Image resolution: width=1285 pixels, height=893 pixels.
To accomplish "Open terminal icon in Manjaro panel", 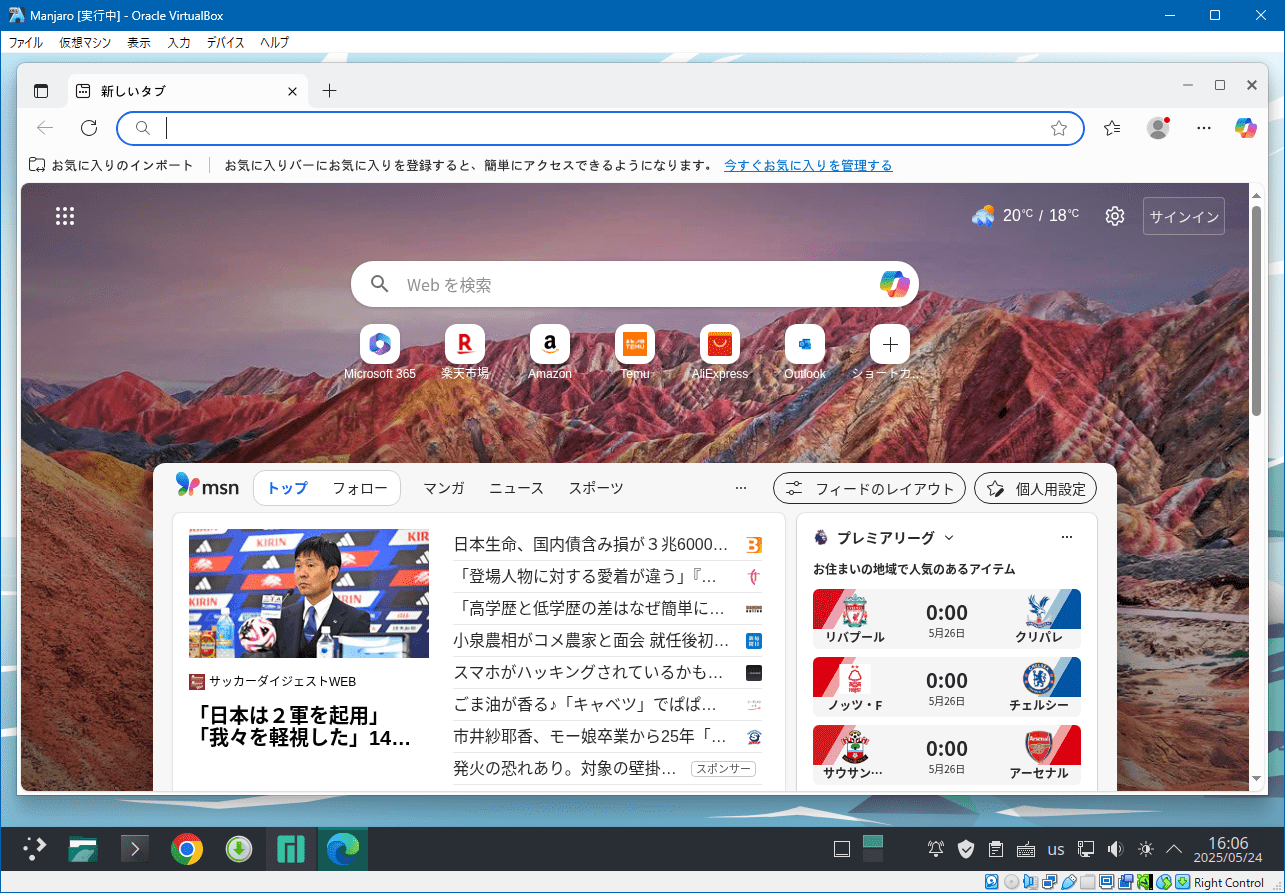I will pos(135,849).
